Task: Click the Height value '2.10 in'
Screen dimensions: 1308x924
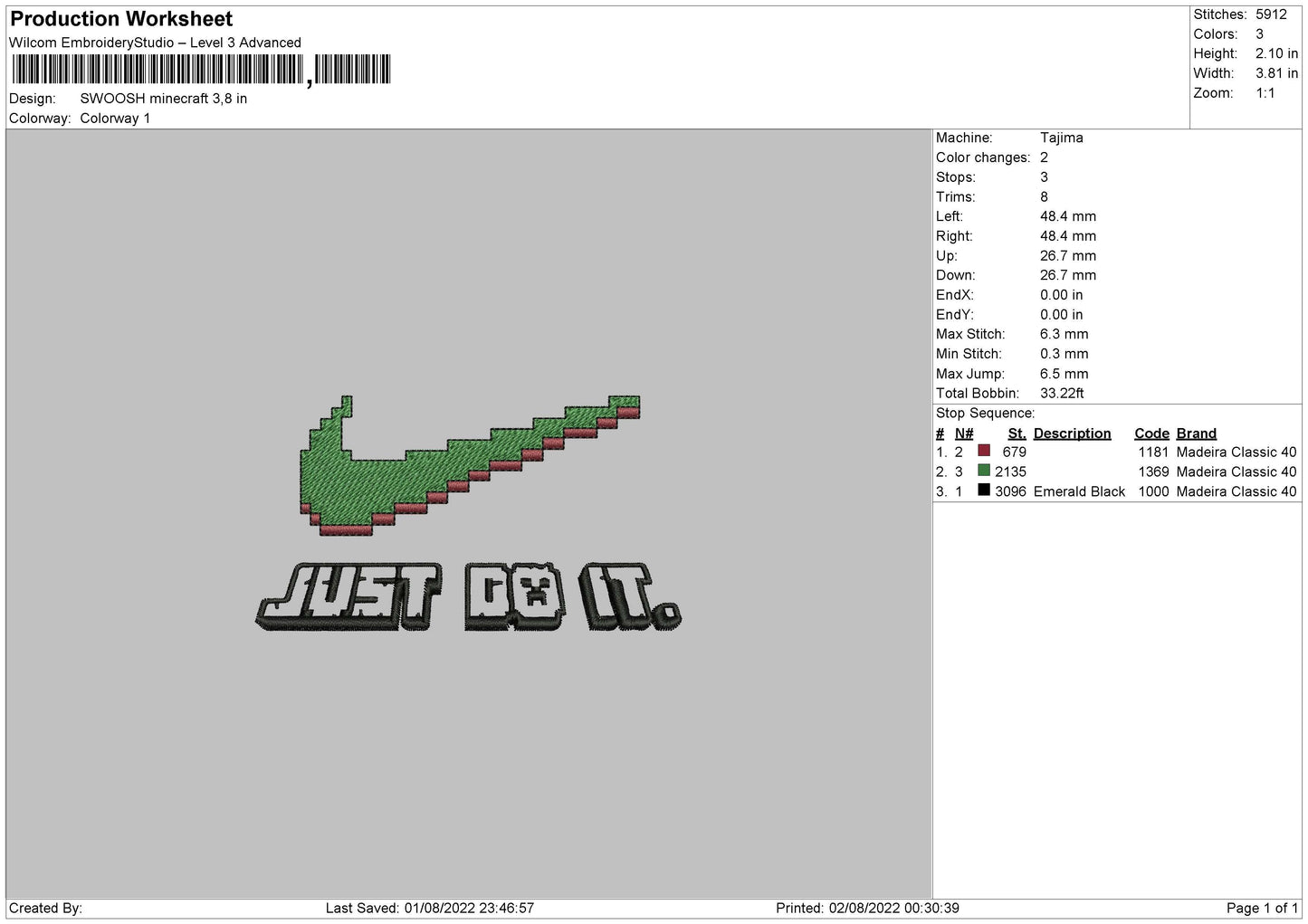Action: coord(1276,54)
